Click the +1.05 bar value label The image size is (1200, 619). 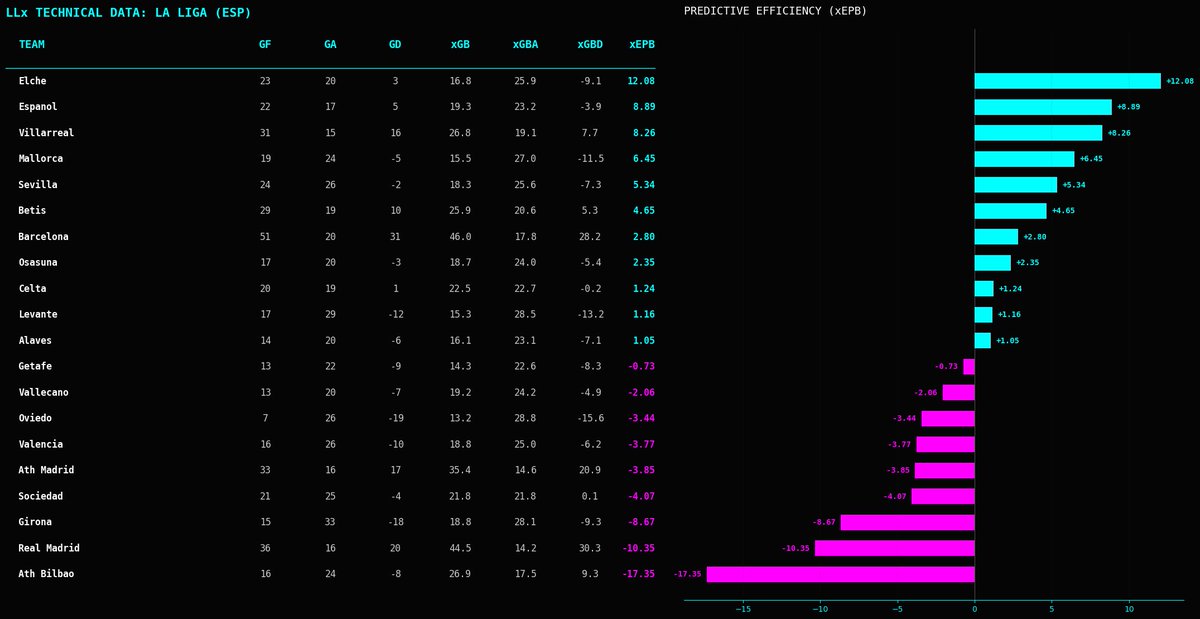[1007, 341]
